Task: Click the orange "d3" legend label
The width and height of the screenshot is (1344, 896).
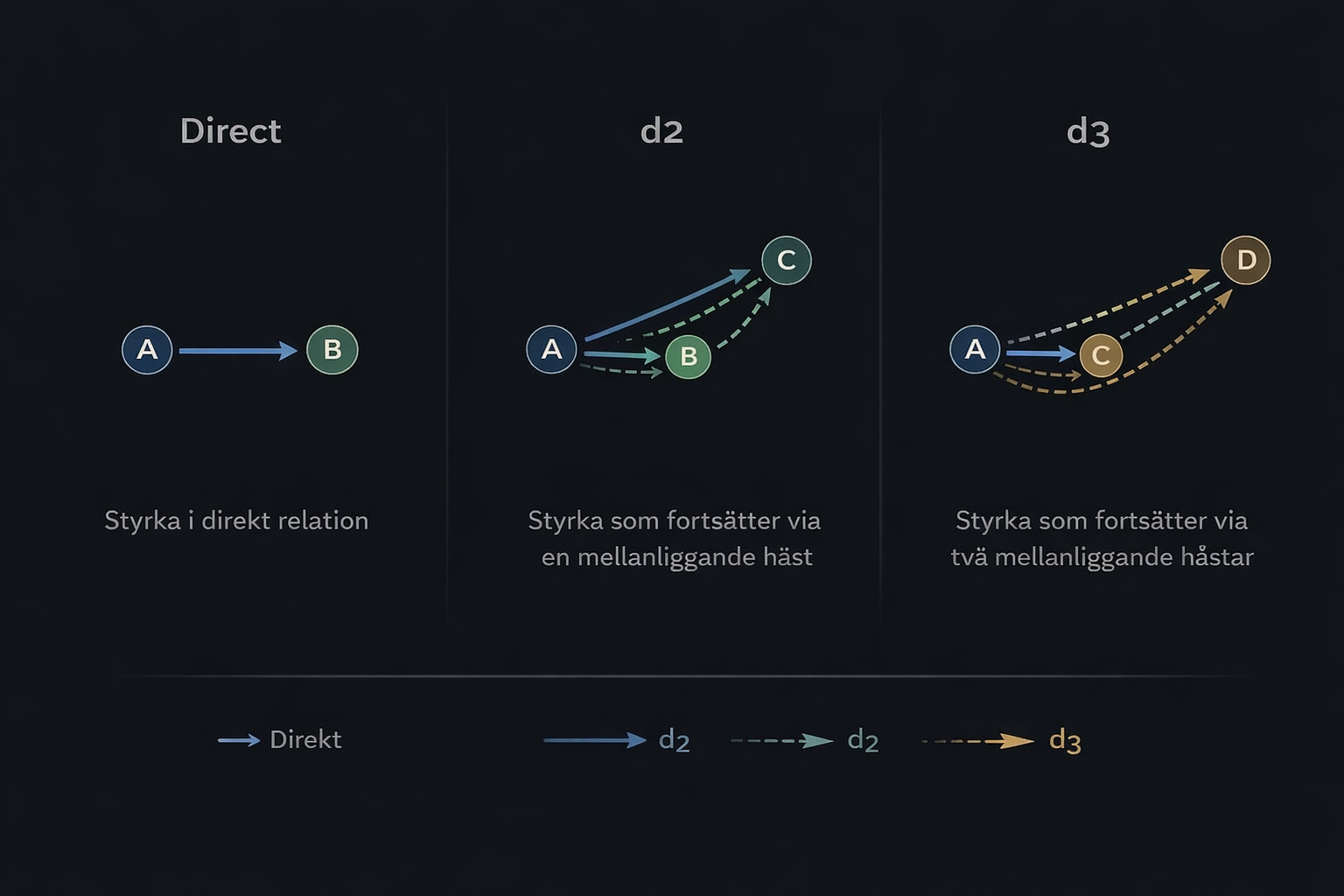Action: 1065,741
